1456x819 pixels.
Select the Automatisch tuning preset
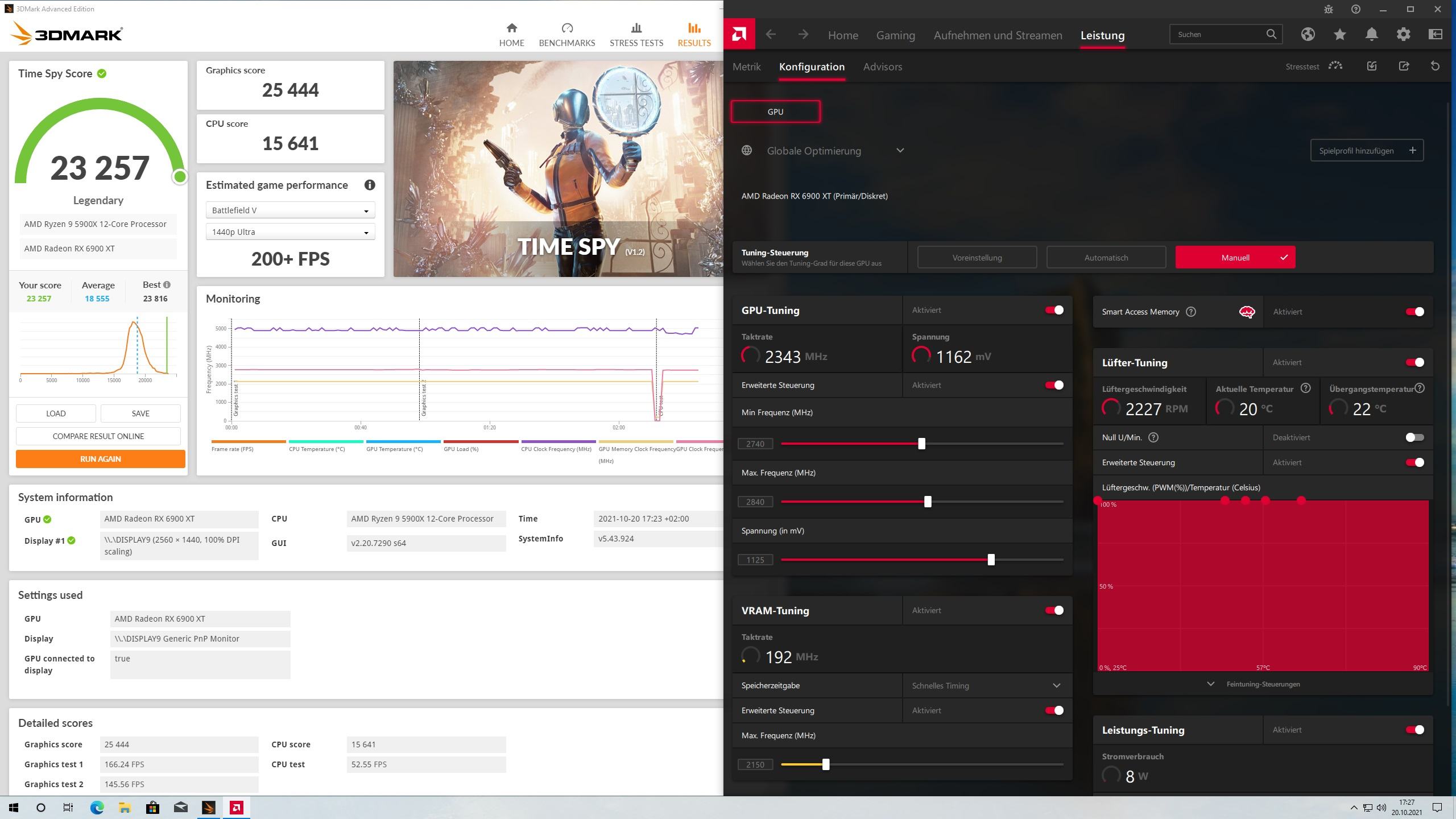(1106, 258)
